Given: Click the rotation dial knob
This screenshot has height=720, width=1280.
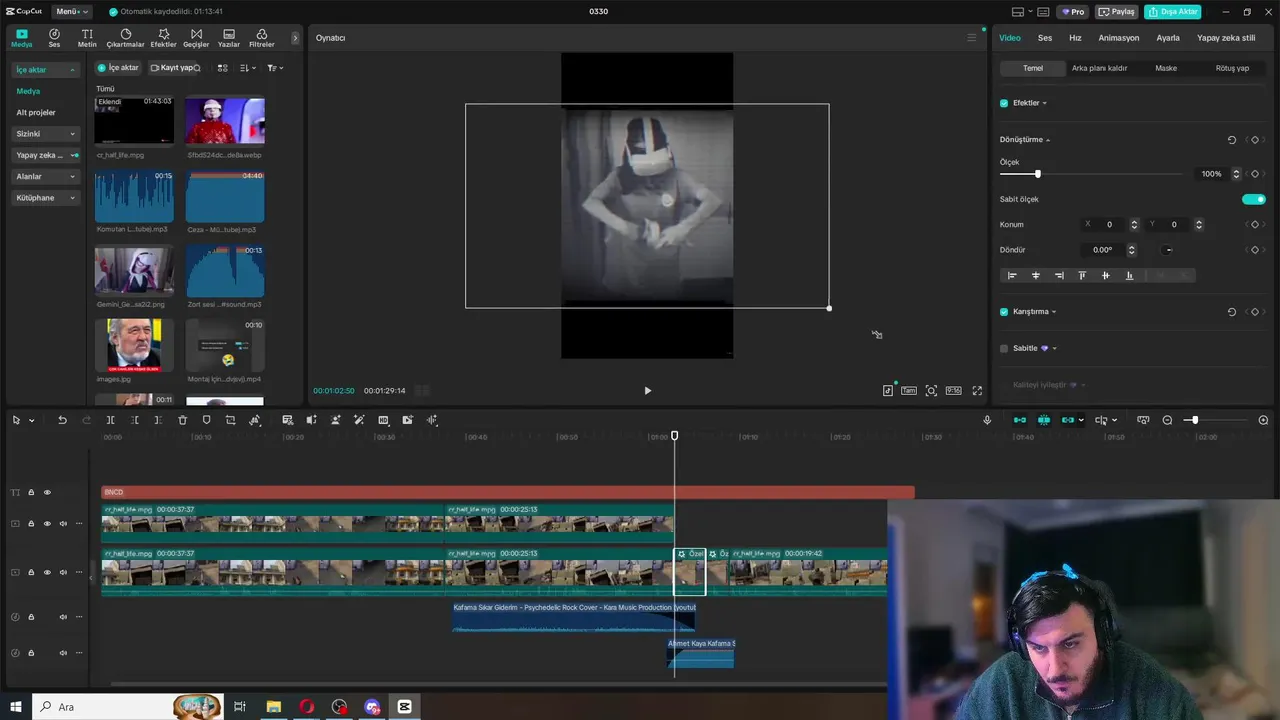Looking at the screenshot, I should click(x=1167, y=250).
